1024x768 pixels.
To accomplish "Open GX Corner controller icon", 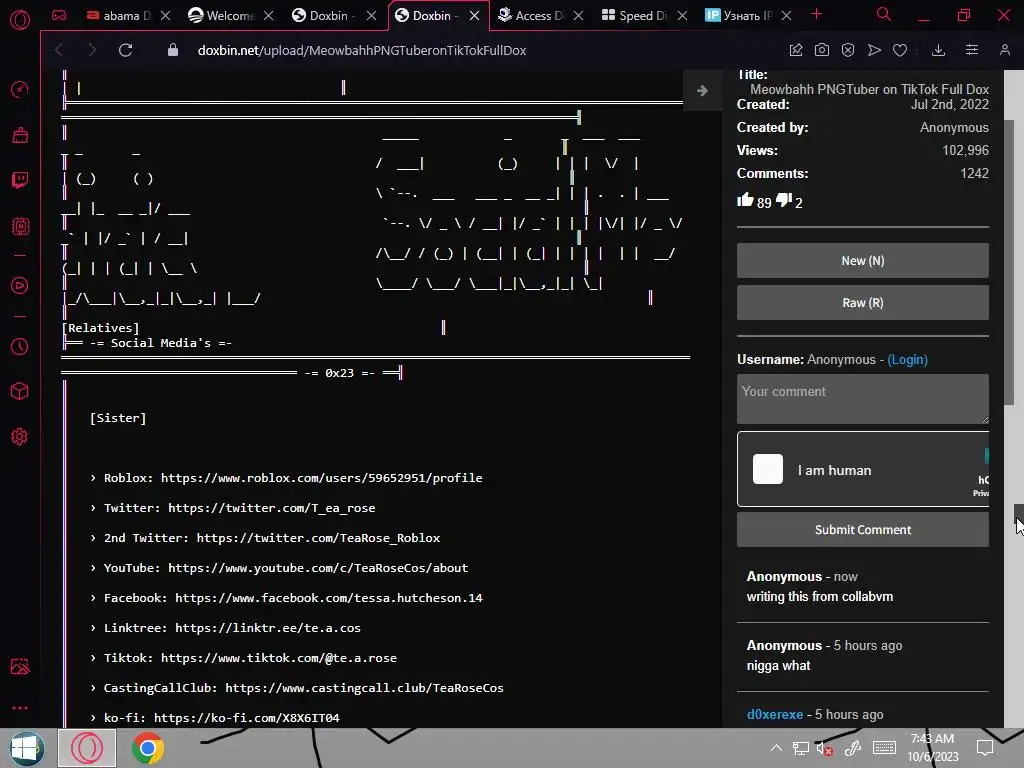I will tap(59, 15).
